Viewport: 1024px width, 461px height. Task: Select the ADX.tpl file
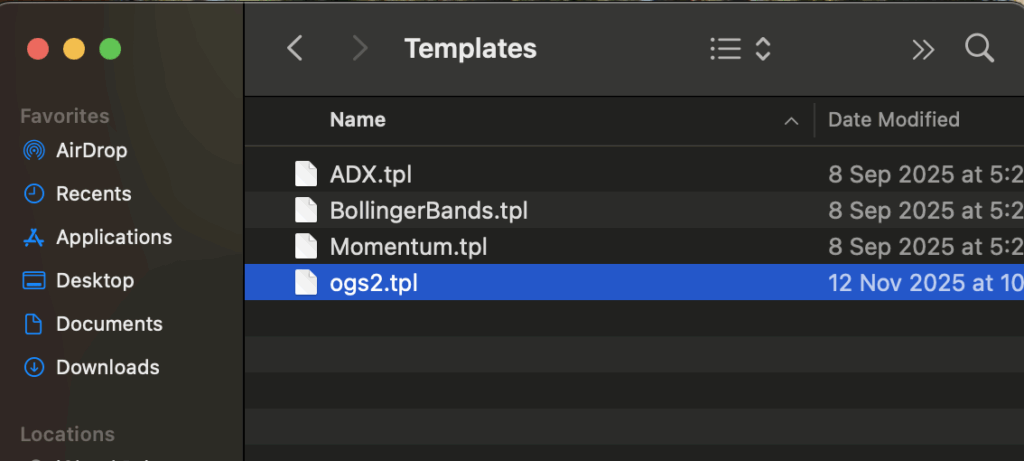click(370, 174)
